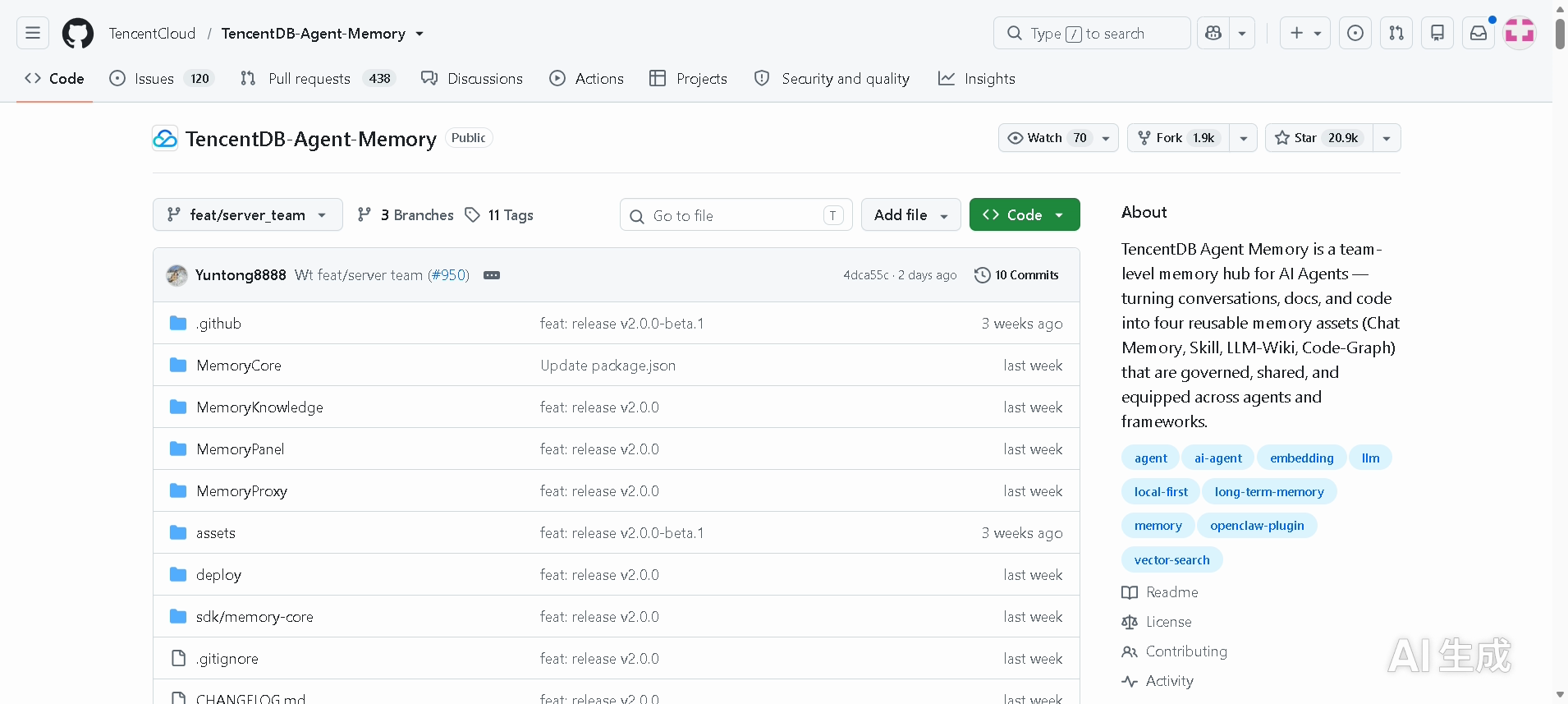This screenshot has height=704, width=1568.
Task: Click the Contributing people icon
Action: (x=1130, y=651)
